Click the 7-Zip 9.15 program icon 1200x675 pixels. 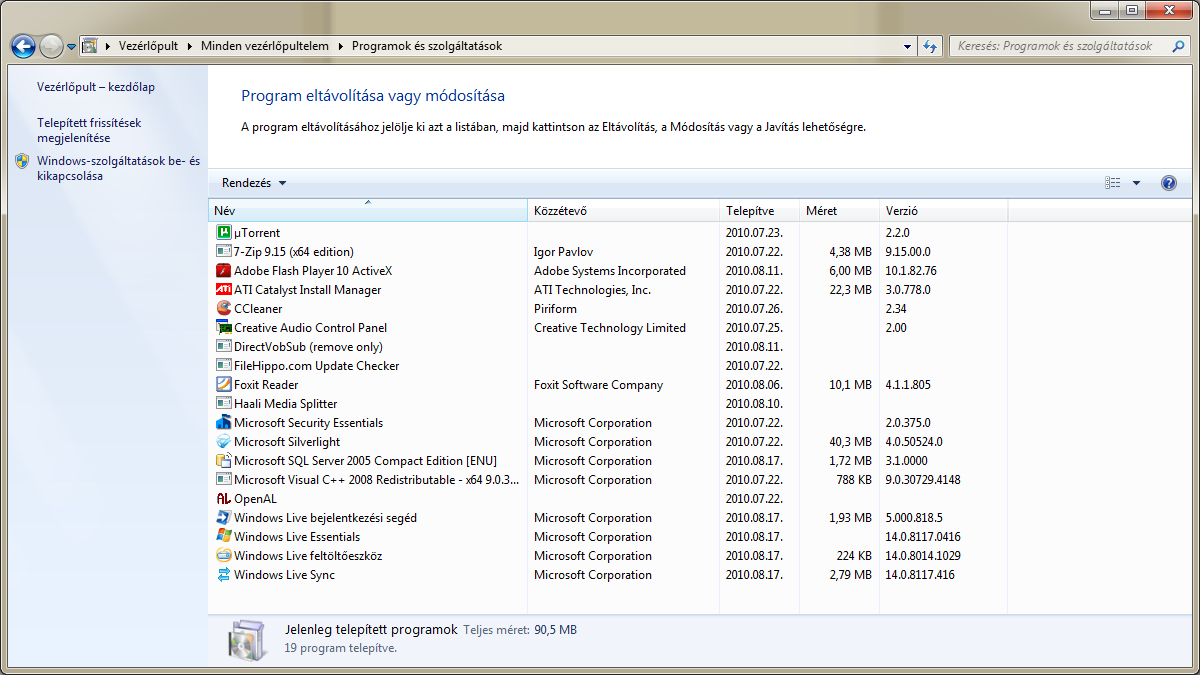coord(224,252)
